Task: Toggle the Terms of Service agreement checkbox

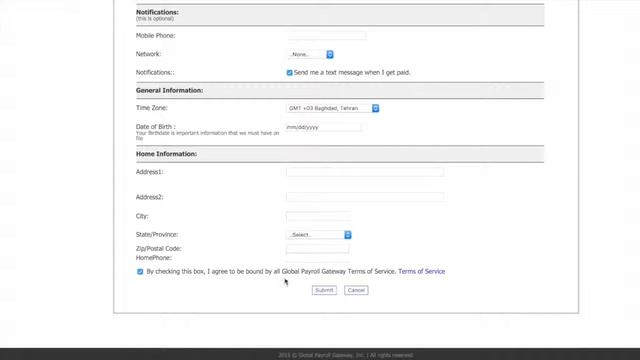Action: coord(140,272)
